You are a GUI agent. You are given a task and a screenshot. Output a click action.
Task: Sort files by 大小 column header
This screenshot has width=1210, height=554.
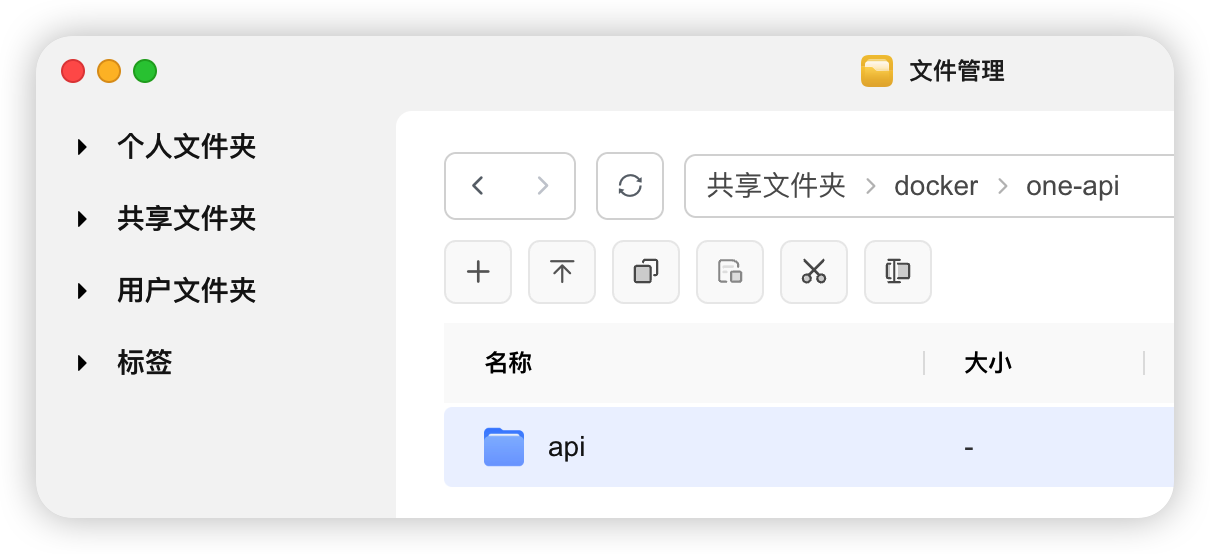pos(988,363)
